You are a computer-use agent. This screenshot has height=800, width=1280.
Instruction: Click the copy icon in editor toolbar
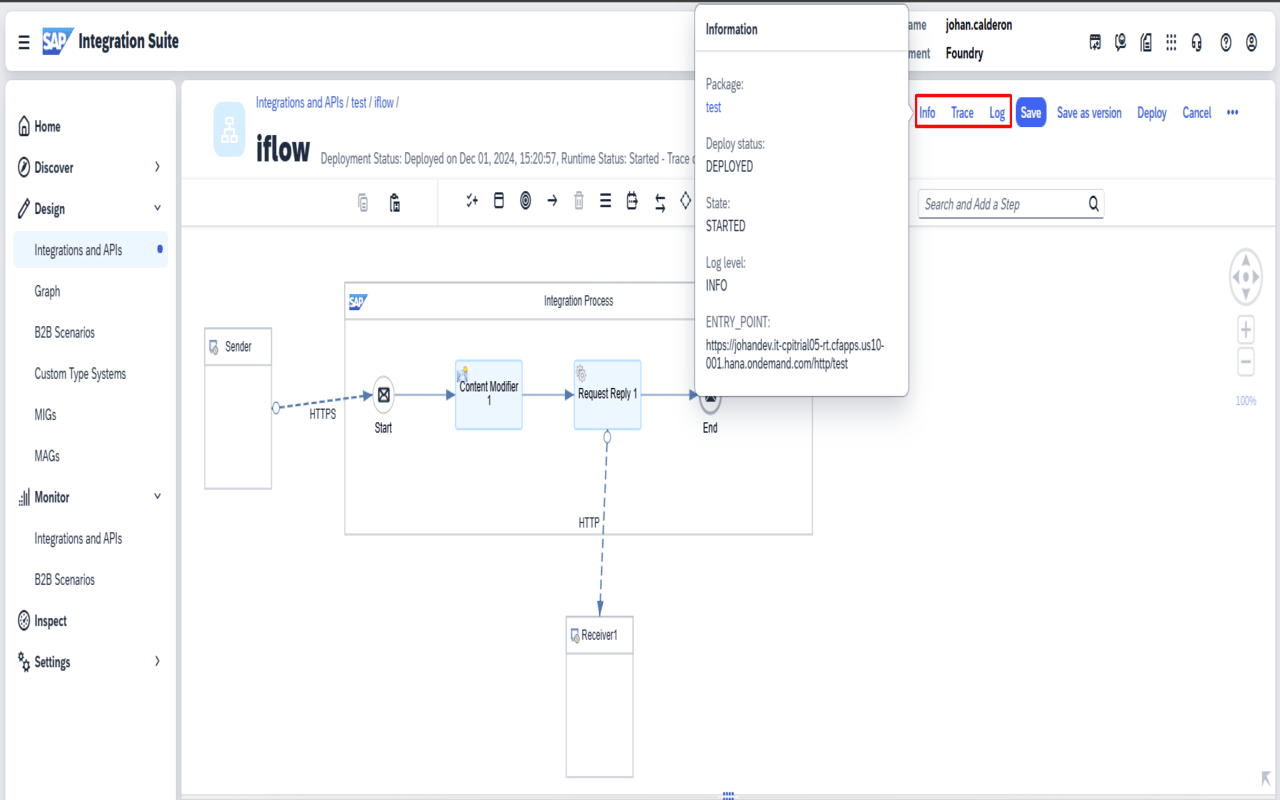(x=363, y=203)
